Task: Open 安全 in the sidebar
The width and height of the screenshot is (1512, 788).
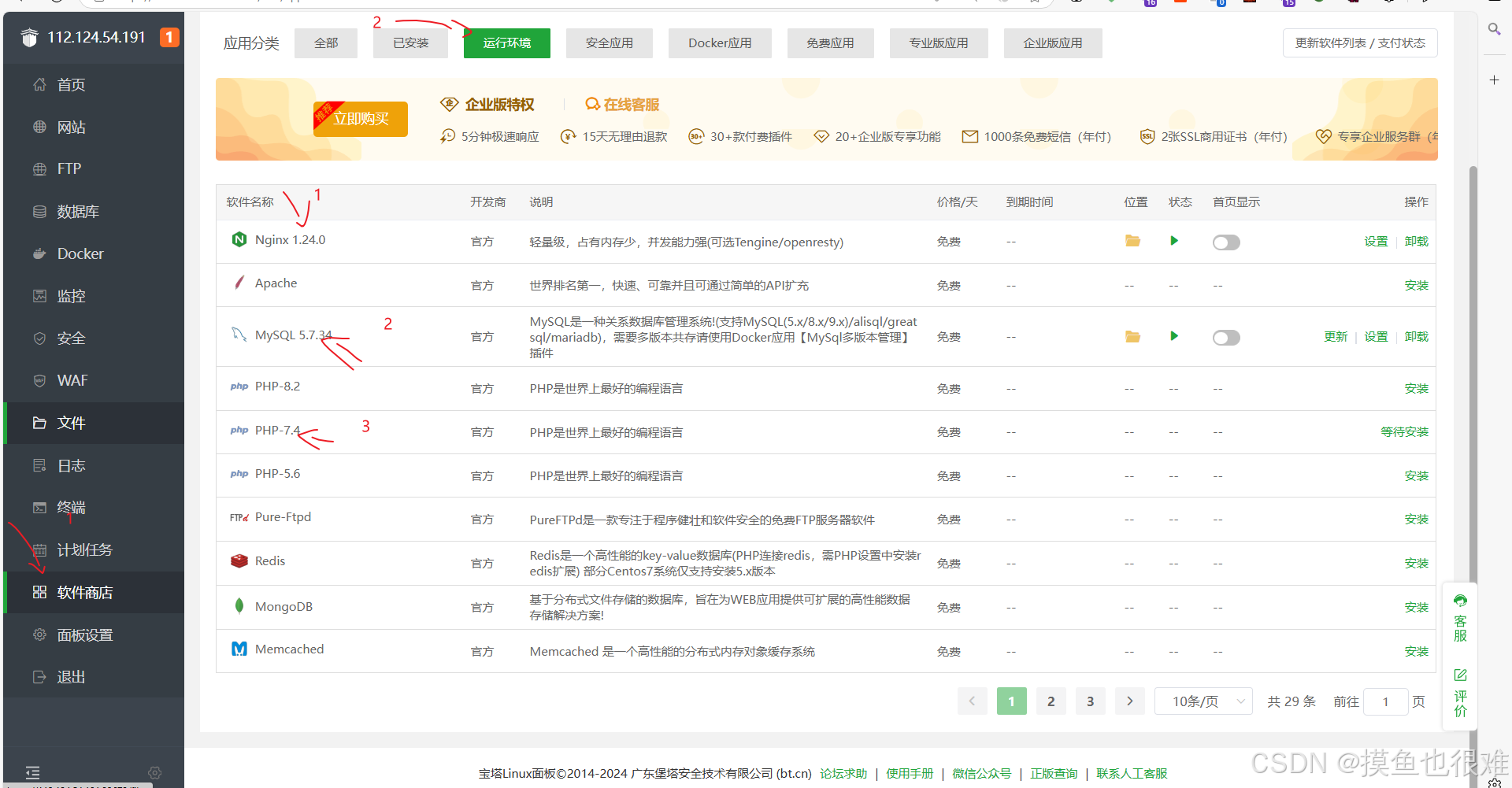Action: pos(94,339)
